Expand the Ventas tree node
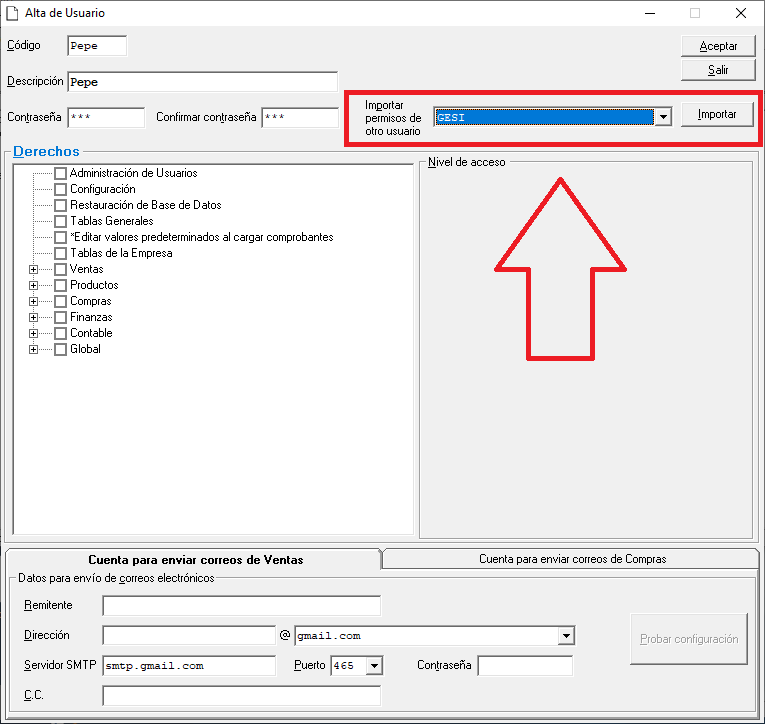Viewport: 765px width, 724px height. 34,269
